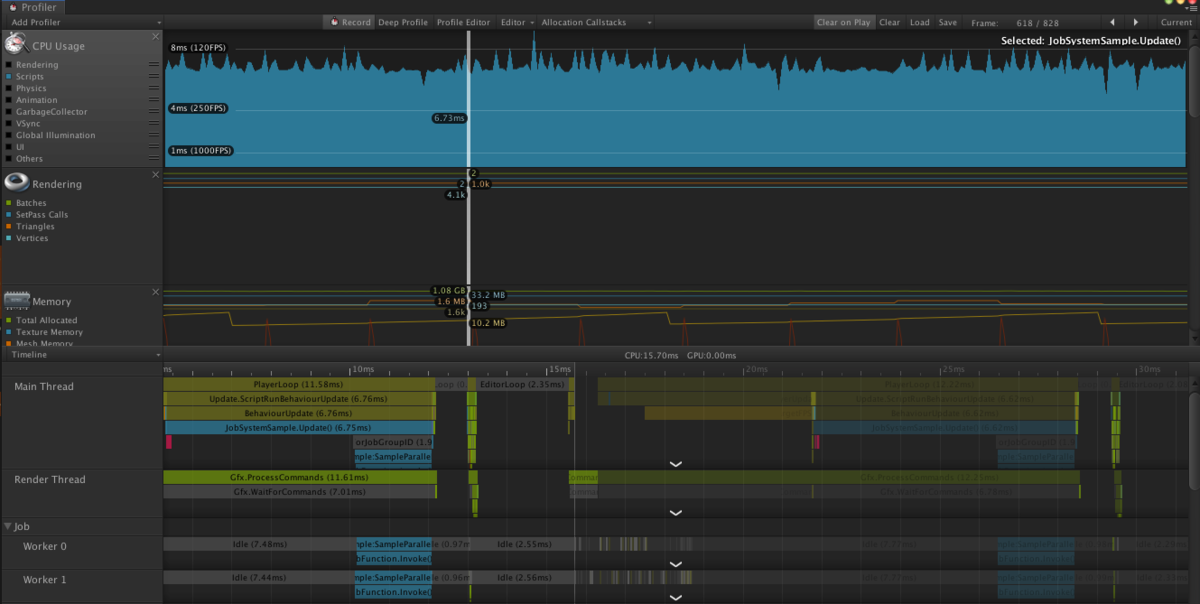Jump to the Current frame
The width and height of the screenshot is (1200, 604).
click(1176, 22)
